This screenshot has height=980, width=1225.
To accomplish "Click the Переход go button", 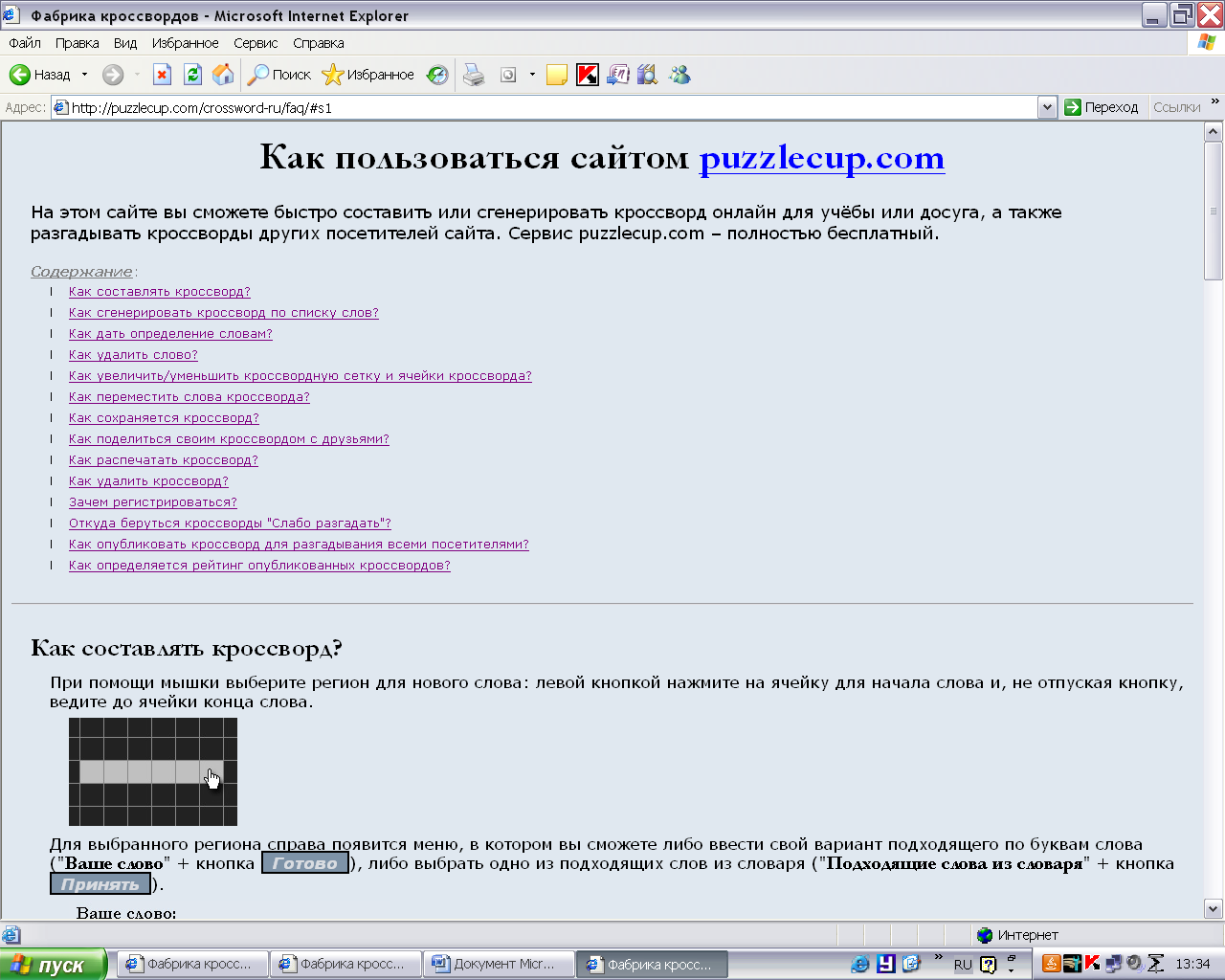I will (x=1102, y=107).
